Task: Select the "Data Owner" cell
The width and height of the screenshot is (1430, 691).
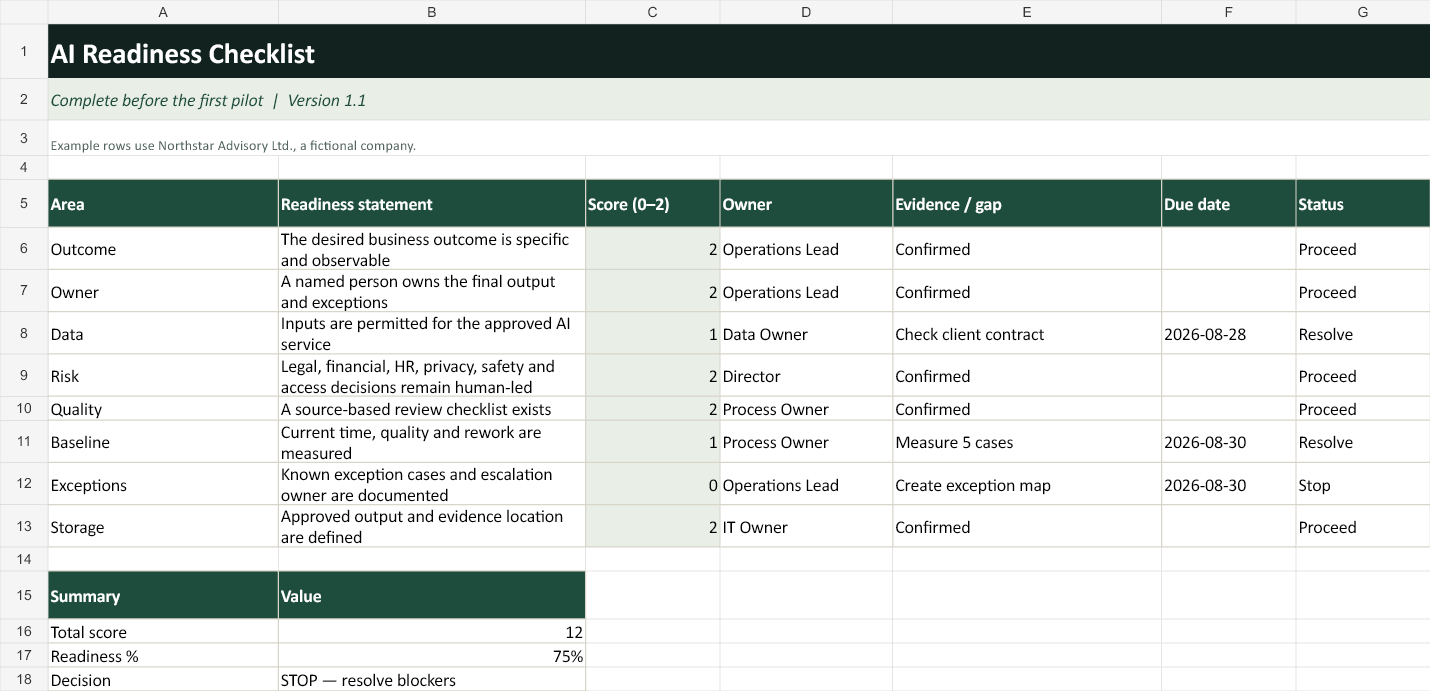Action: pyautogui.click(x=806, y=334)
